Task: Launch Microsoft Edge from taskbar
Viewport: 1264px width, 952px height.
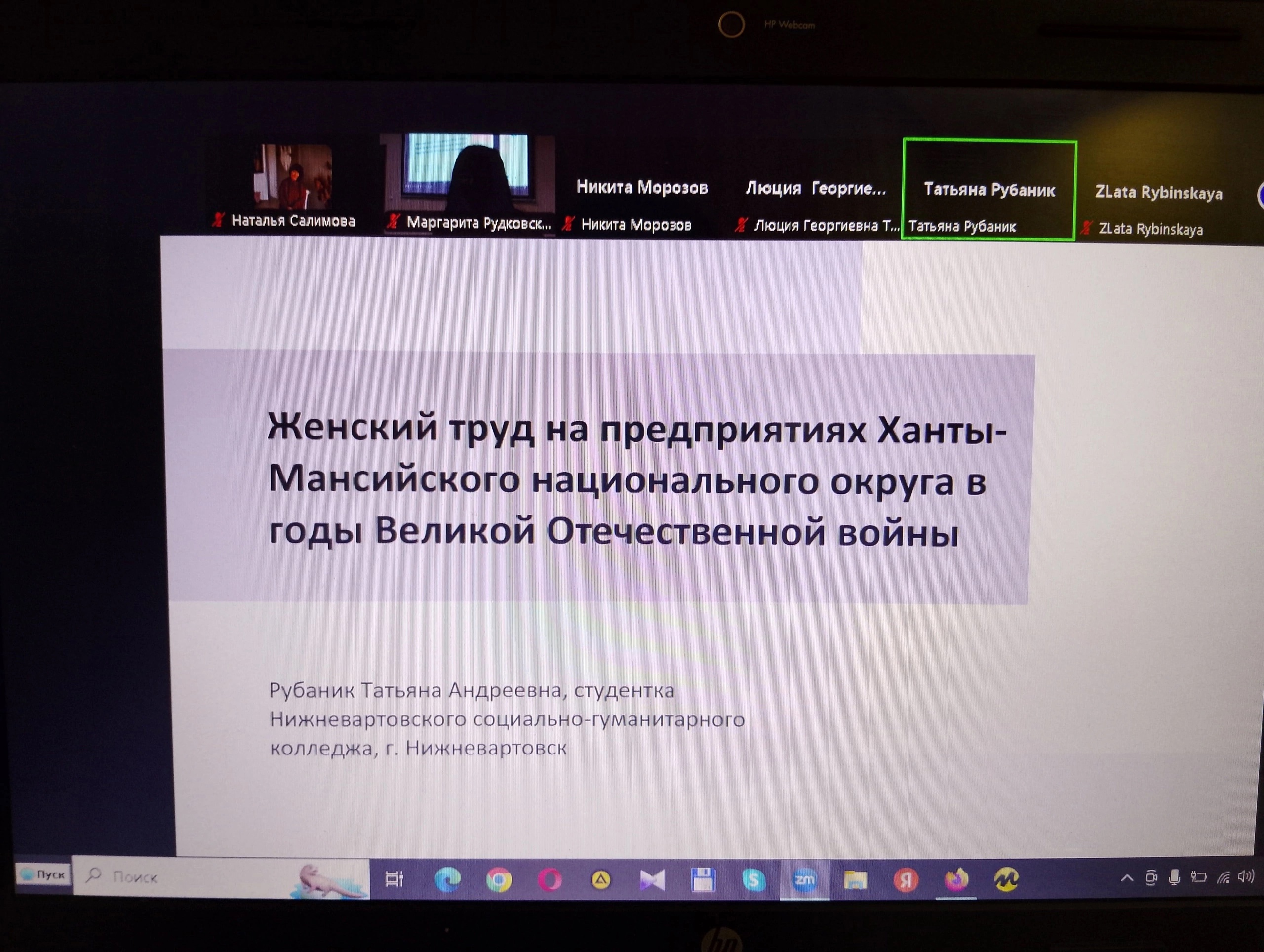Action: pyautogui.click(x=447, y=880)
